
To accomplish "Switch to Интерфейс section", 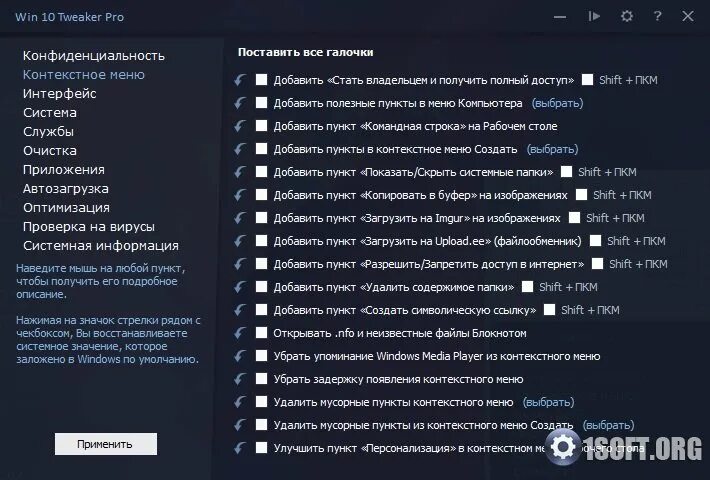I will pyautogui.click(x=60, y=94).
